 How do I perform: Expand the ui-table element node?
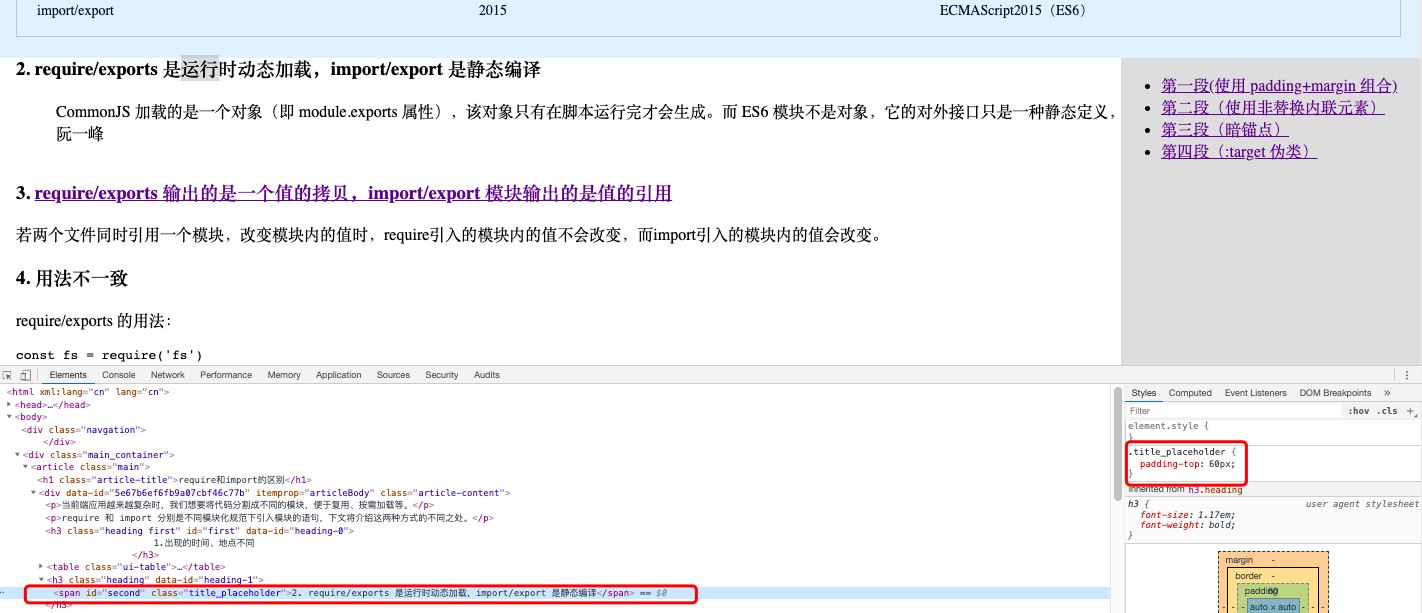pyautogui.click(x=41, y=567)
